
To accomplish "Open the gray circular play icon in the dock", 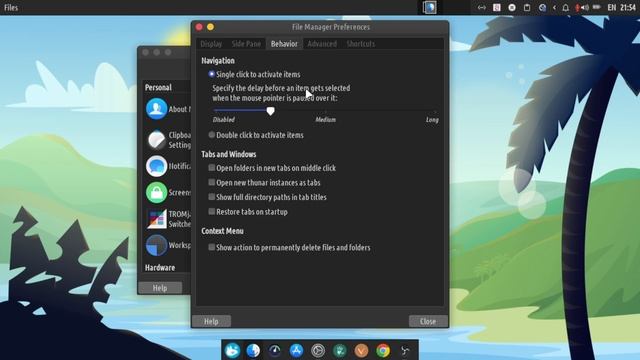I will click(318, 350).
